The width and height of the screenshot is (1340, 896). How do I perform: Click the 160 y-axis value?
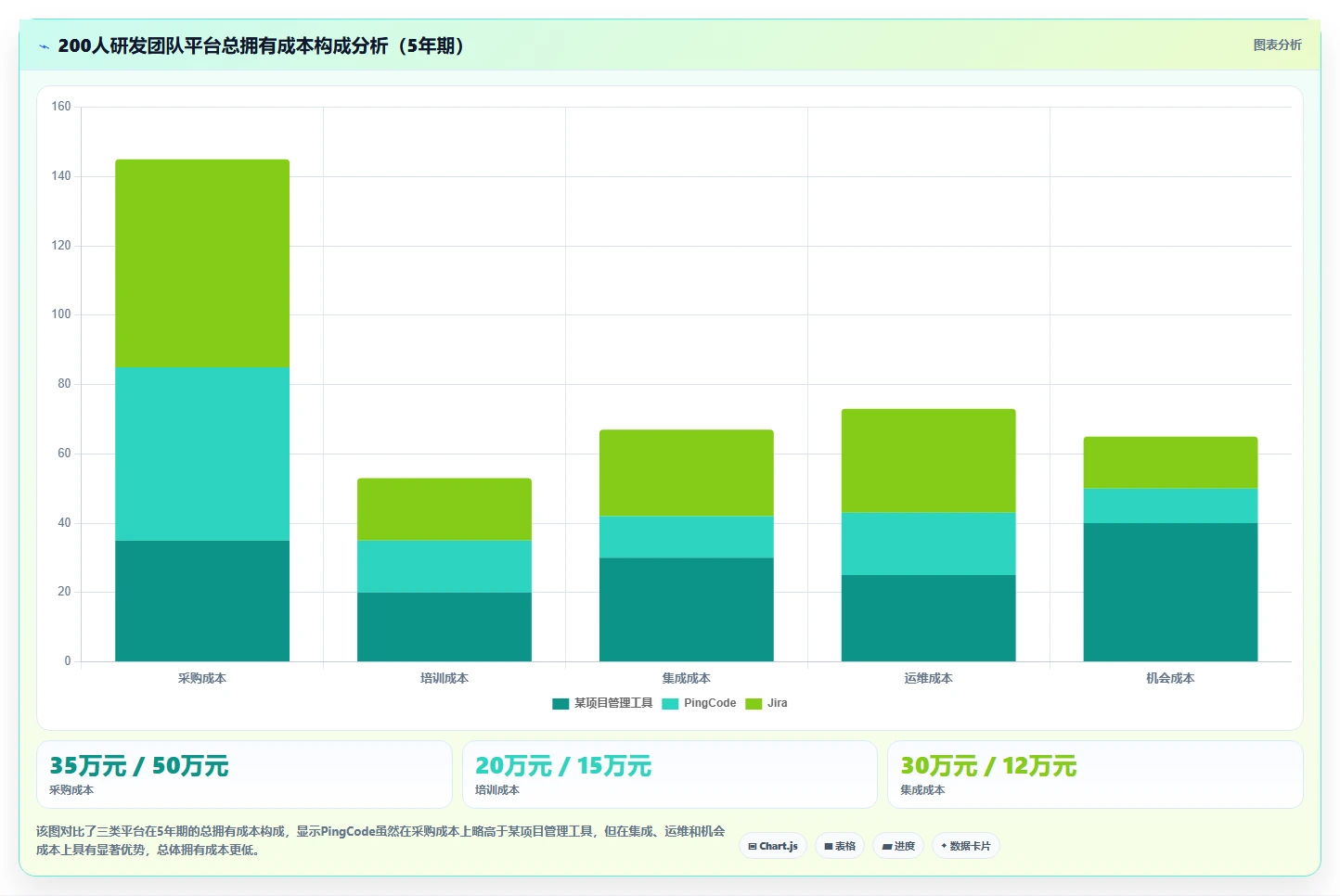[61, 107]
